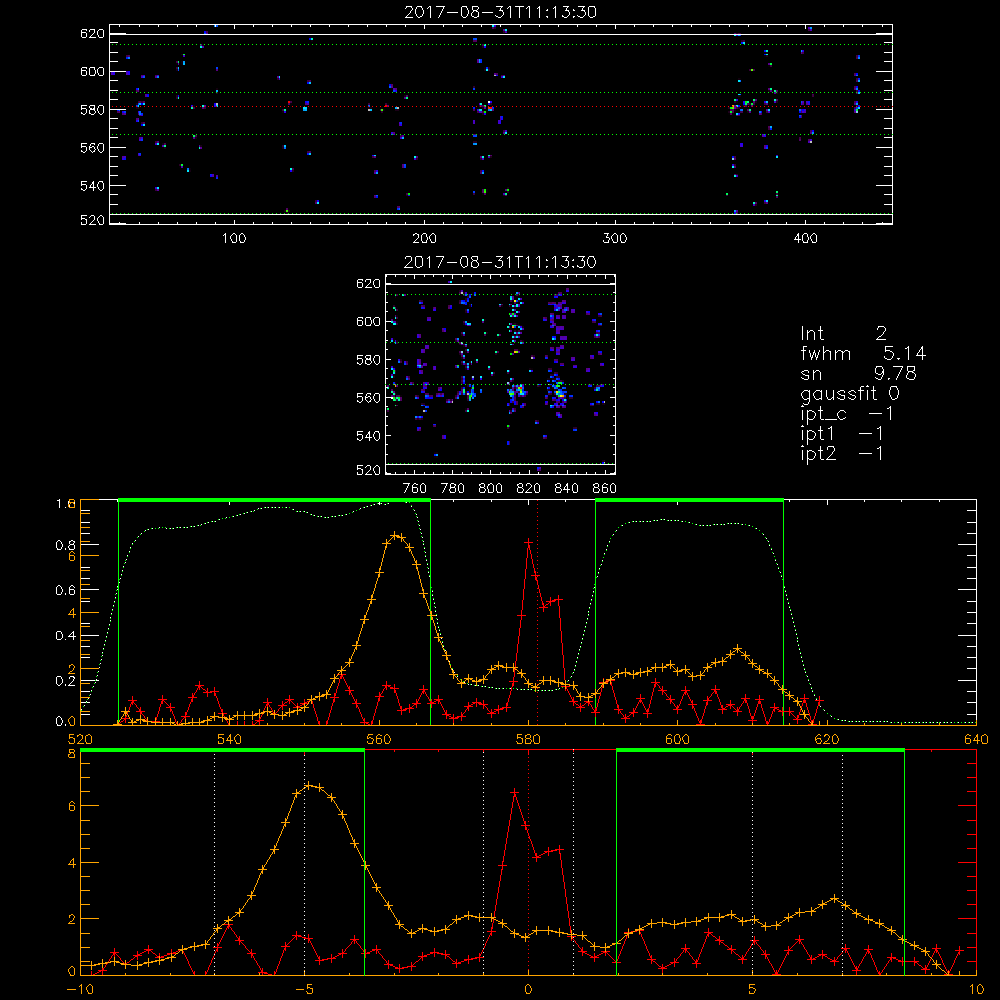This screenshot has width=1000, height=1000.
Task: Select the 'Int 2' readout line
Action: [x=843, y=334]
